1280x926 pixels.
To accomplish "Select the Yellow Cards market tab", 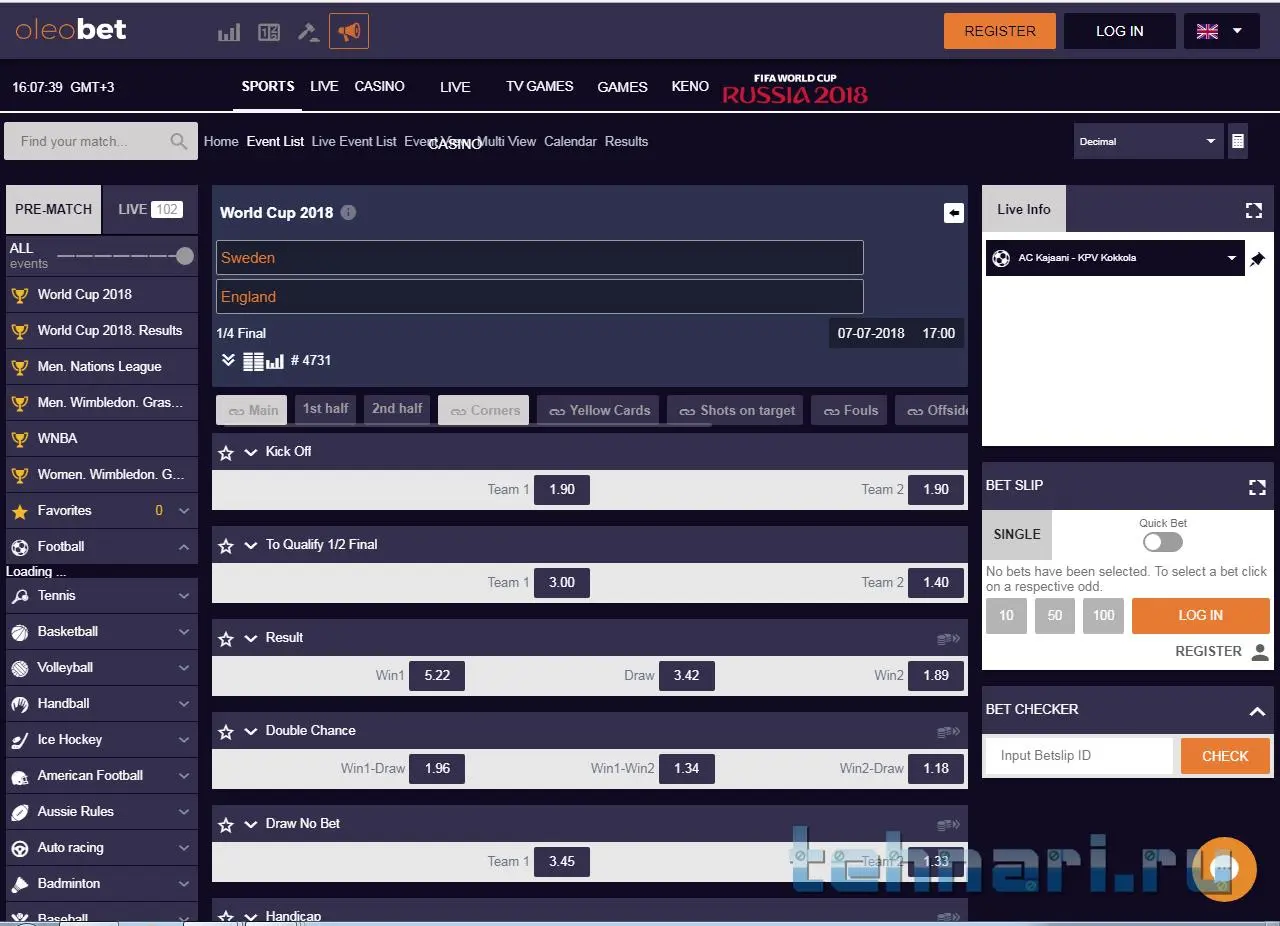I will click(598, 410).
